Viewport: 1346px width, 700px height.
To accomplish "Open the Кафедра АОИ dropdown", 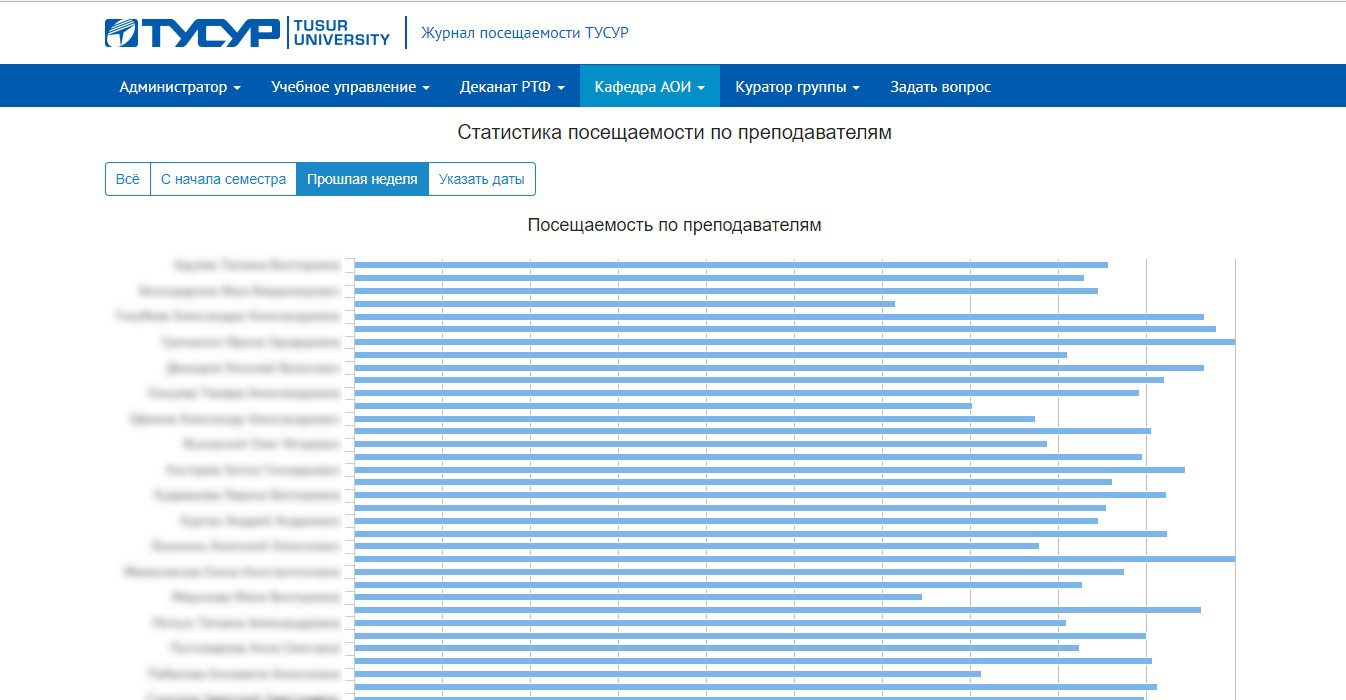I will [x=649, y=87].
